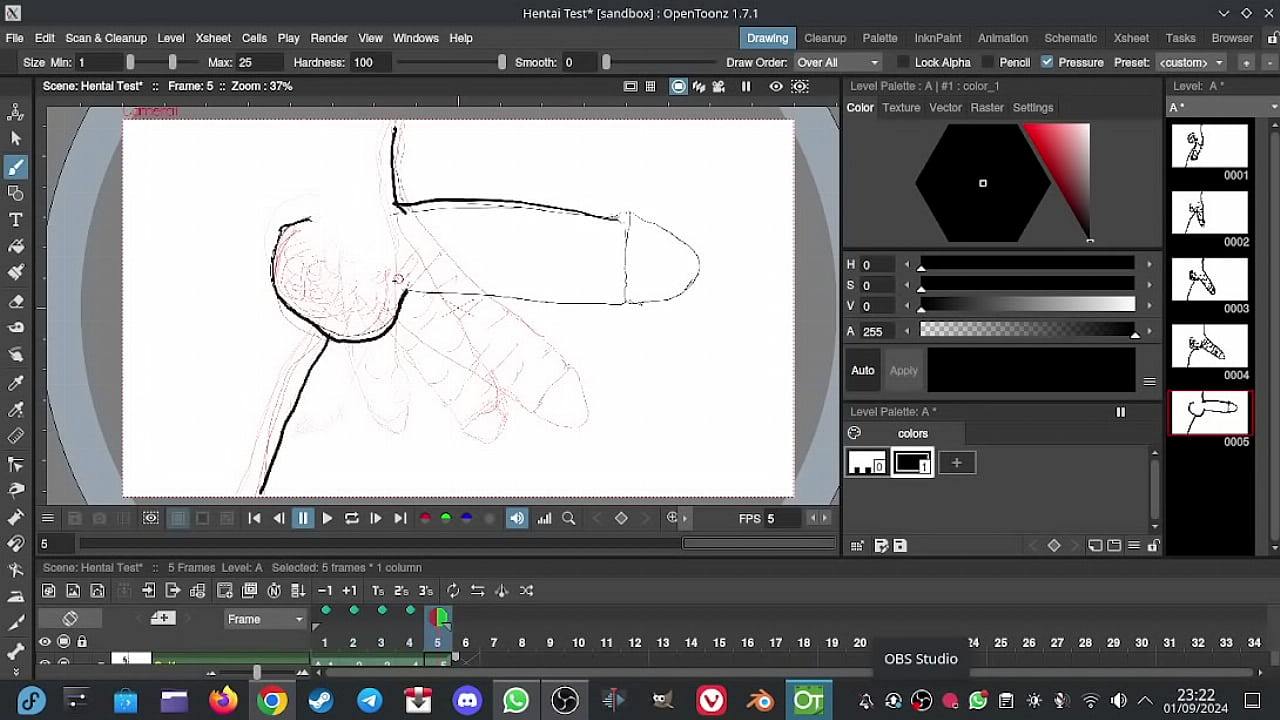Click the Apply button in style editor
This screenshot has width=1280, height=720.
click(904, 370)
